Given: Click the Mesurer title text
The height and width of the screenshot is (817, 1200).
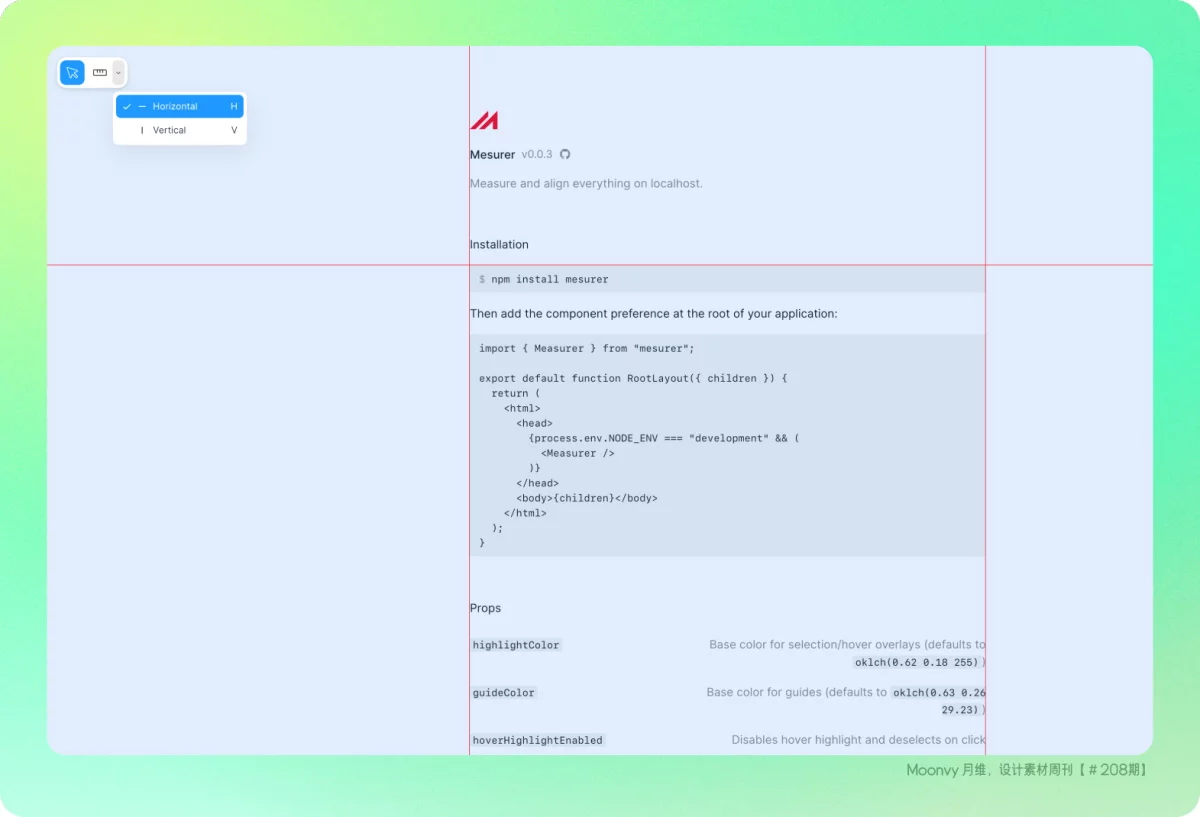Looking at the screenshot, I should click(x=492, y=155).
